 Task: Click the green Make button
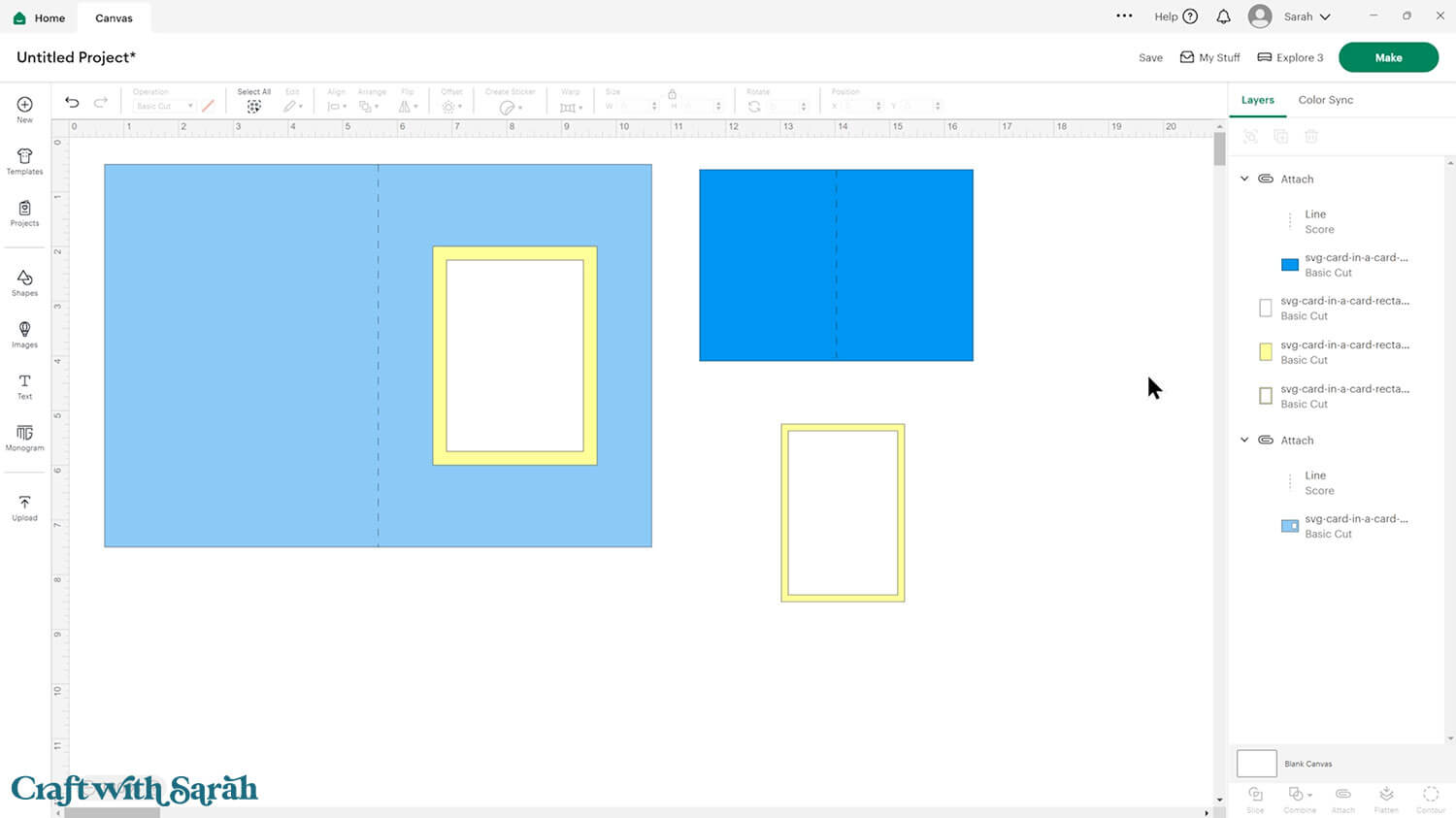tap(1388, 57)
